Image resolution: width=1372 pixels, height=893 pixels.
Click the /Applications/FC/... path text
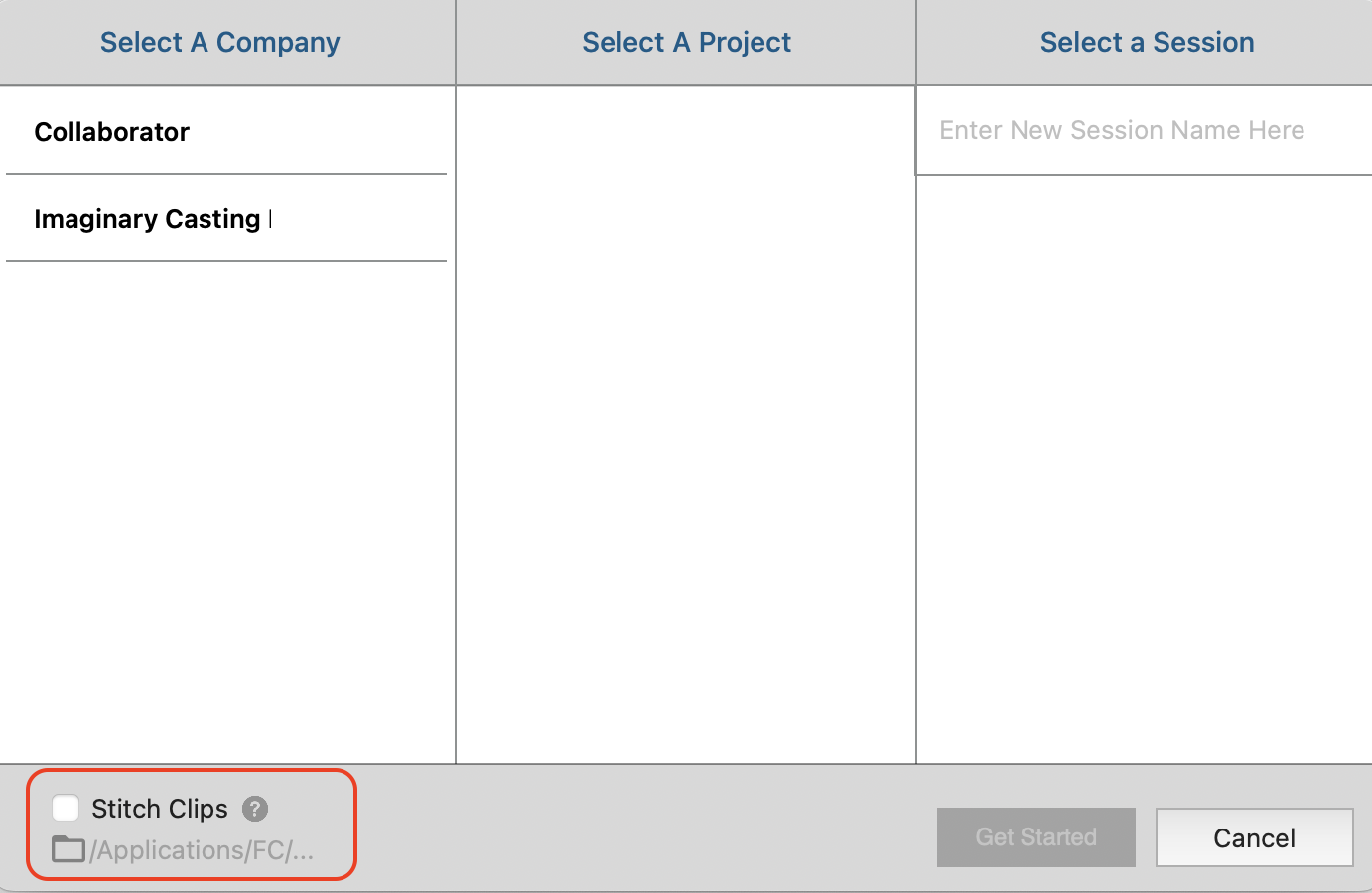coord(203,850)
